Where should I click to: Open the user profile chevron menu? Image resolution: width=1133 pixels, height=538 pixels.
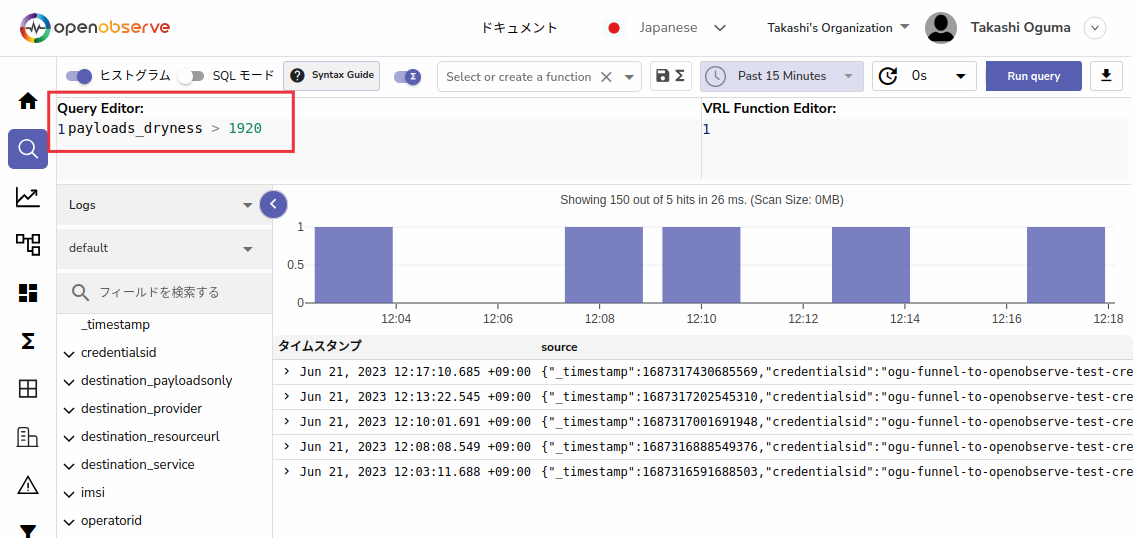(1095, 28)
